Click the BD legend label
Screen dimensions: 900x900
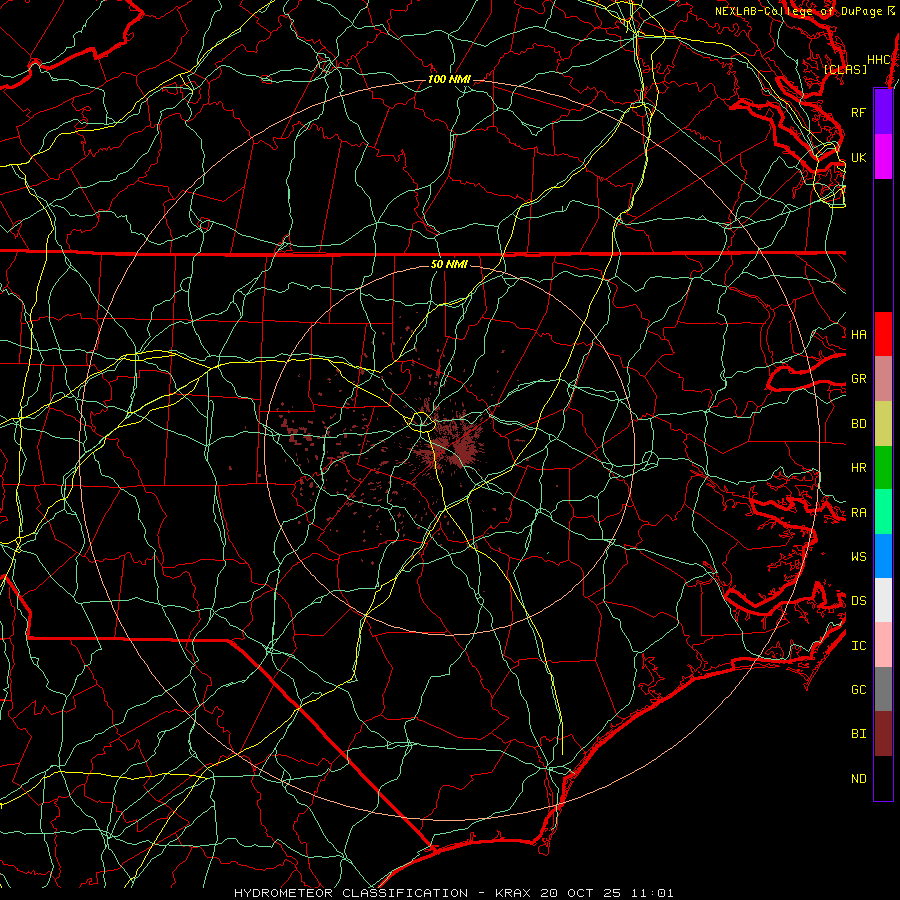click(858, 424)
